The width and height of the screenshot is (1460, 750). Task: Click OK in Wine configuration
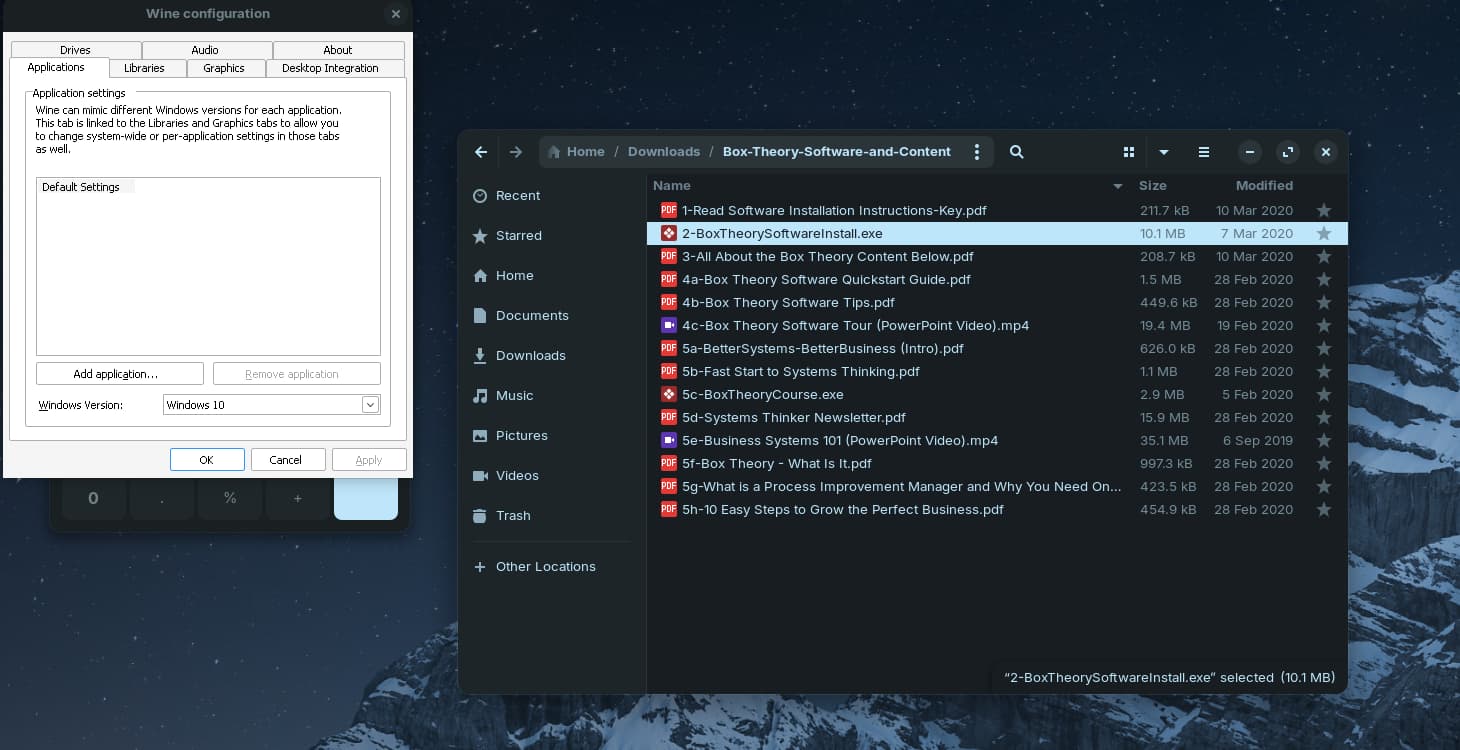tap(207, 460)
